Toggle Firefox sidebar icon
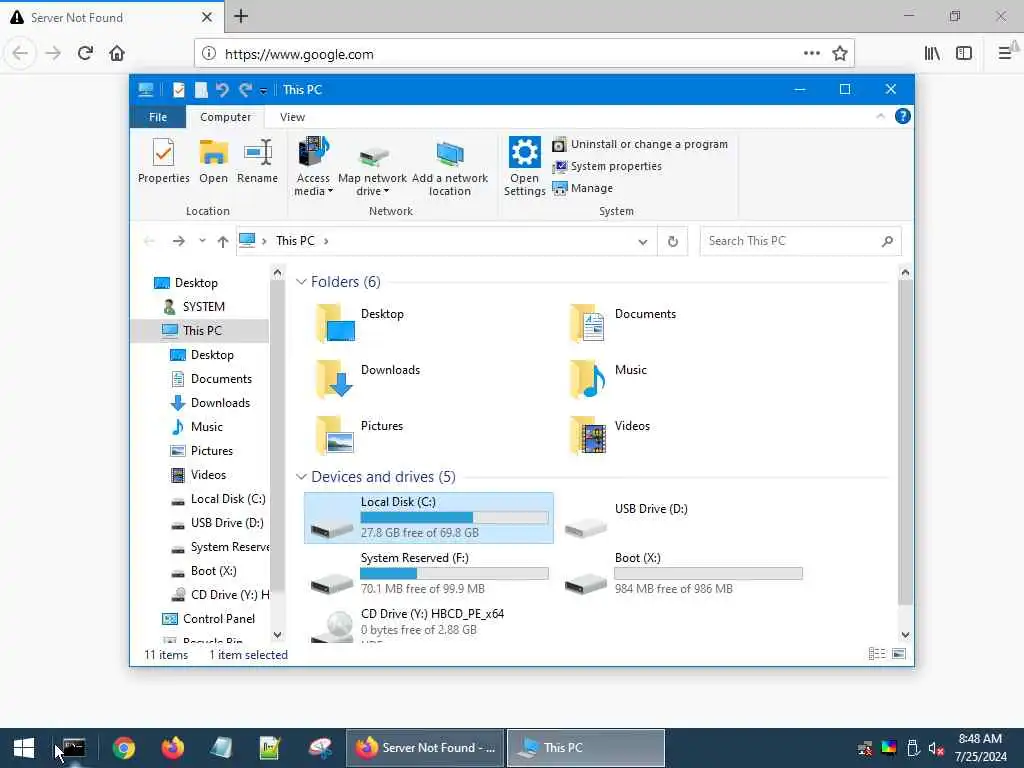This screenshot has height=768, width=1024. click(x=964, y=53)
